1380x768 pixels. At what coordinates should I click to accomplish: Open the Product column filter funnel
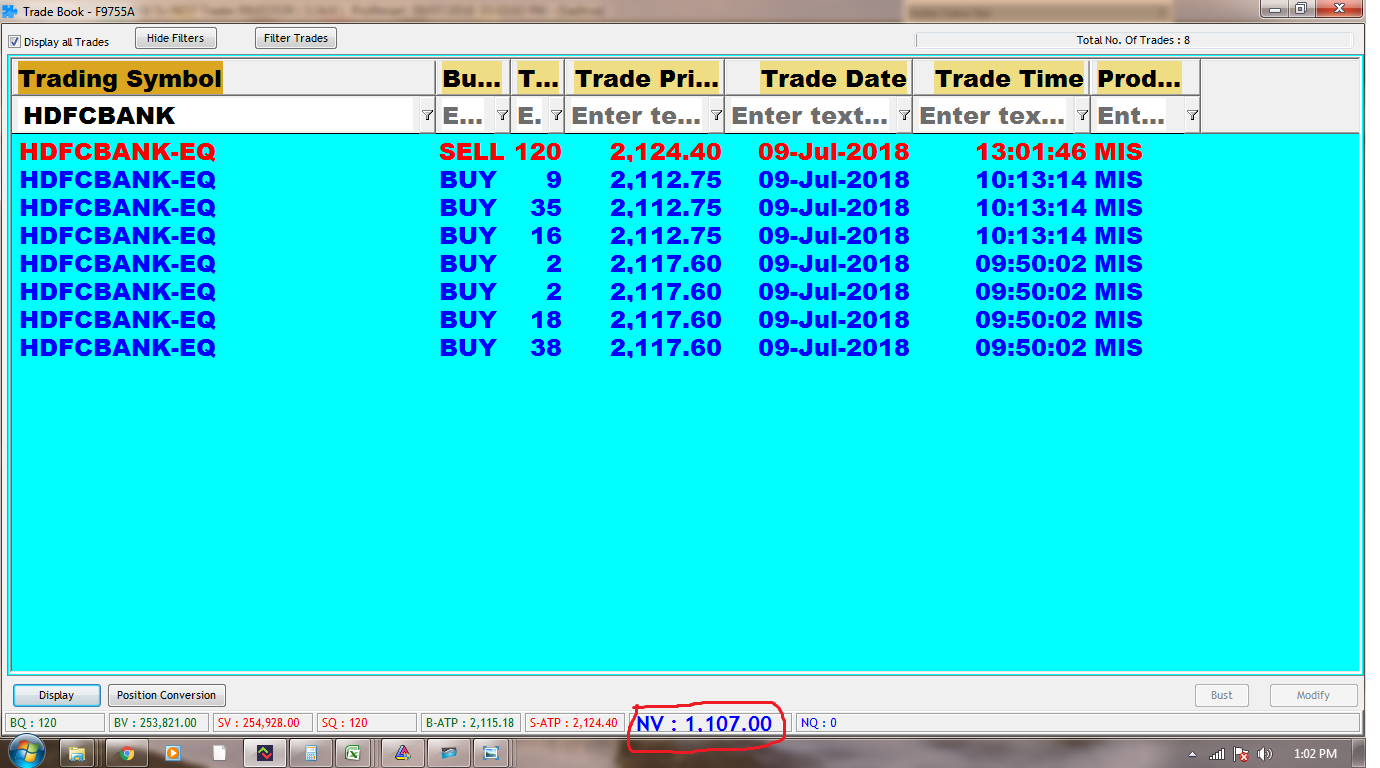1192,116
